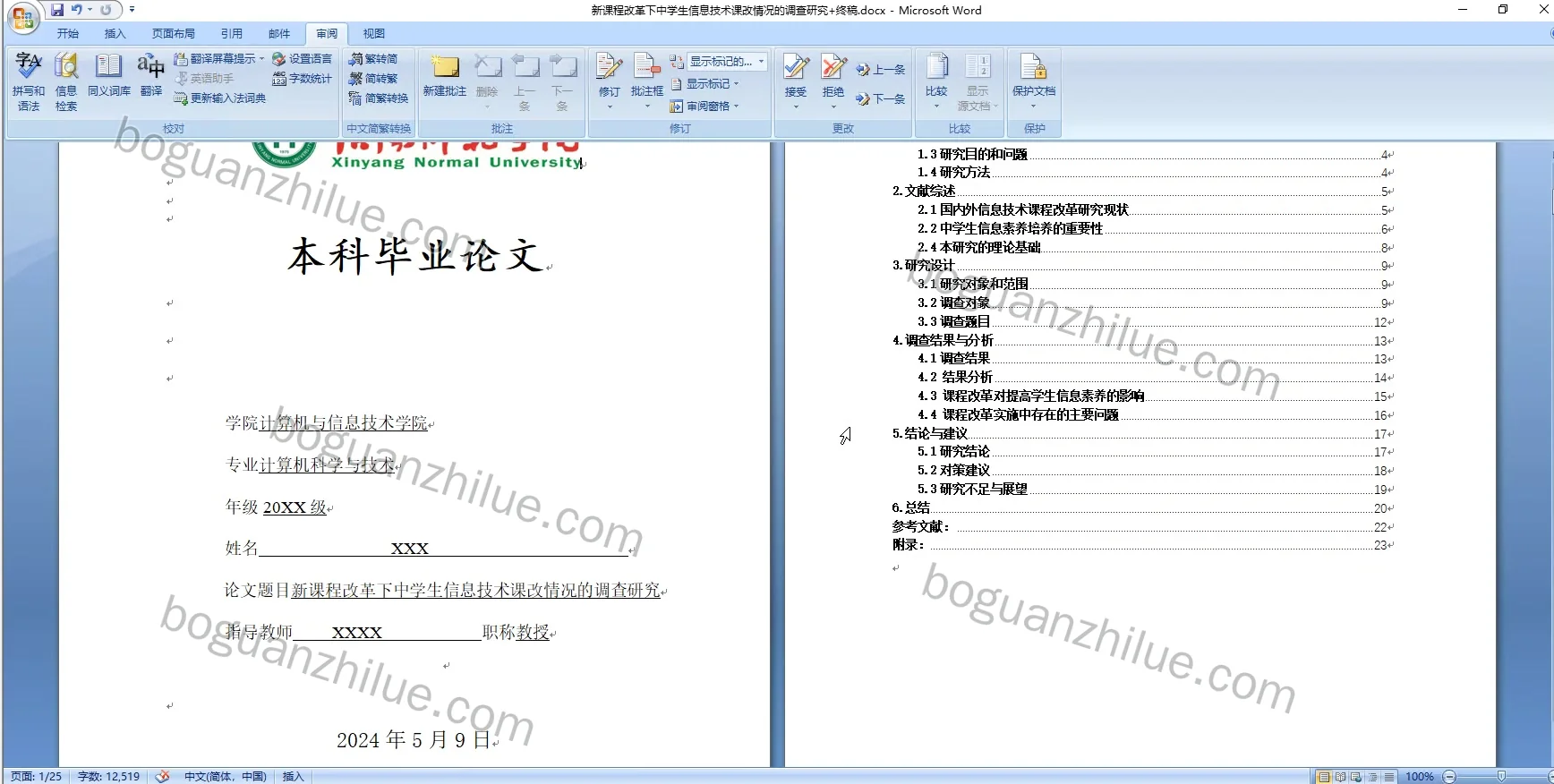Save document from quick access toolbar
The width and height of the screenshot is (1554, 784).
57,10
